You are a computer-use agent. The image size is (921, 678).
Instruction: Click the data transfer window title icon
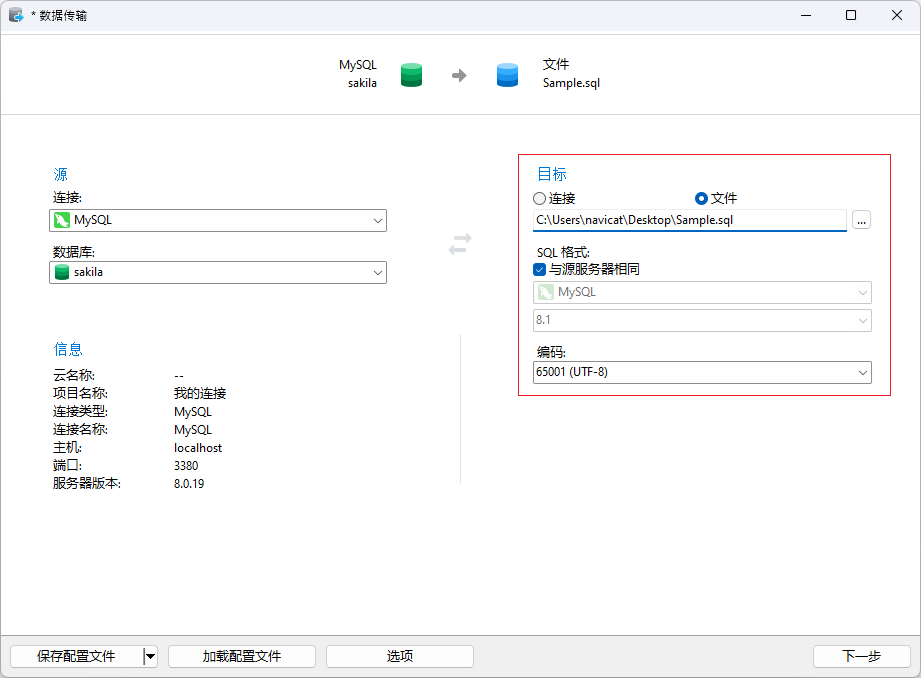coord(16,15)
